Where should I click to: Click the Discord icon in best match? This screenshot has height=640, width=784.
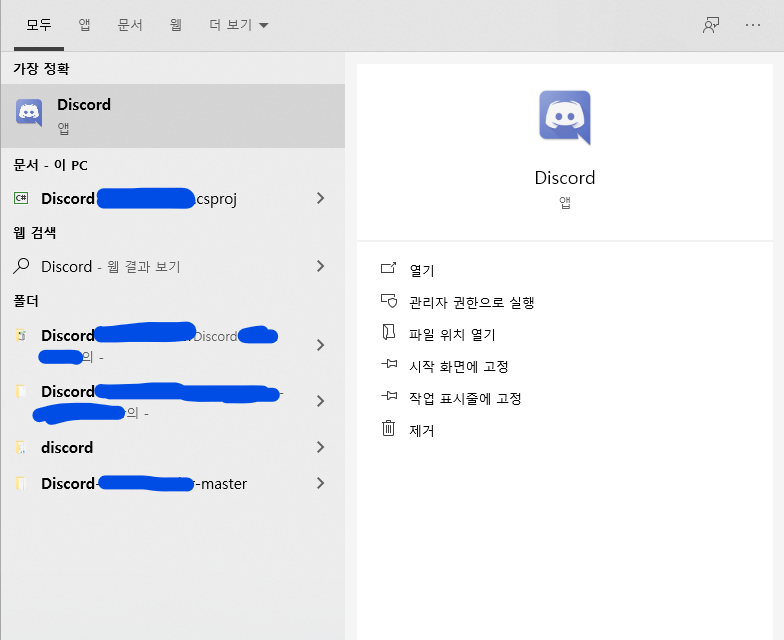(x=29, y=113)
